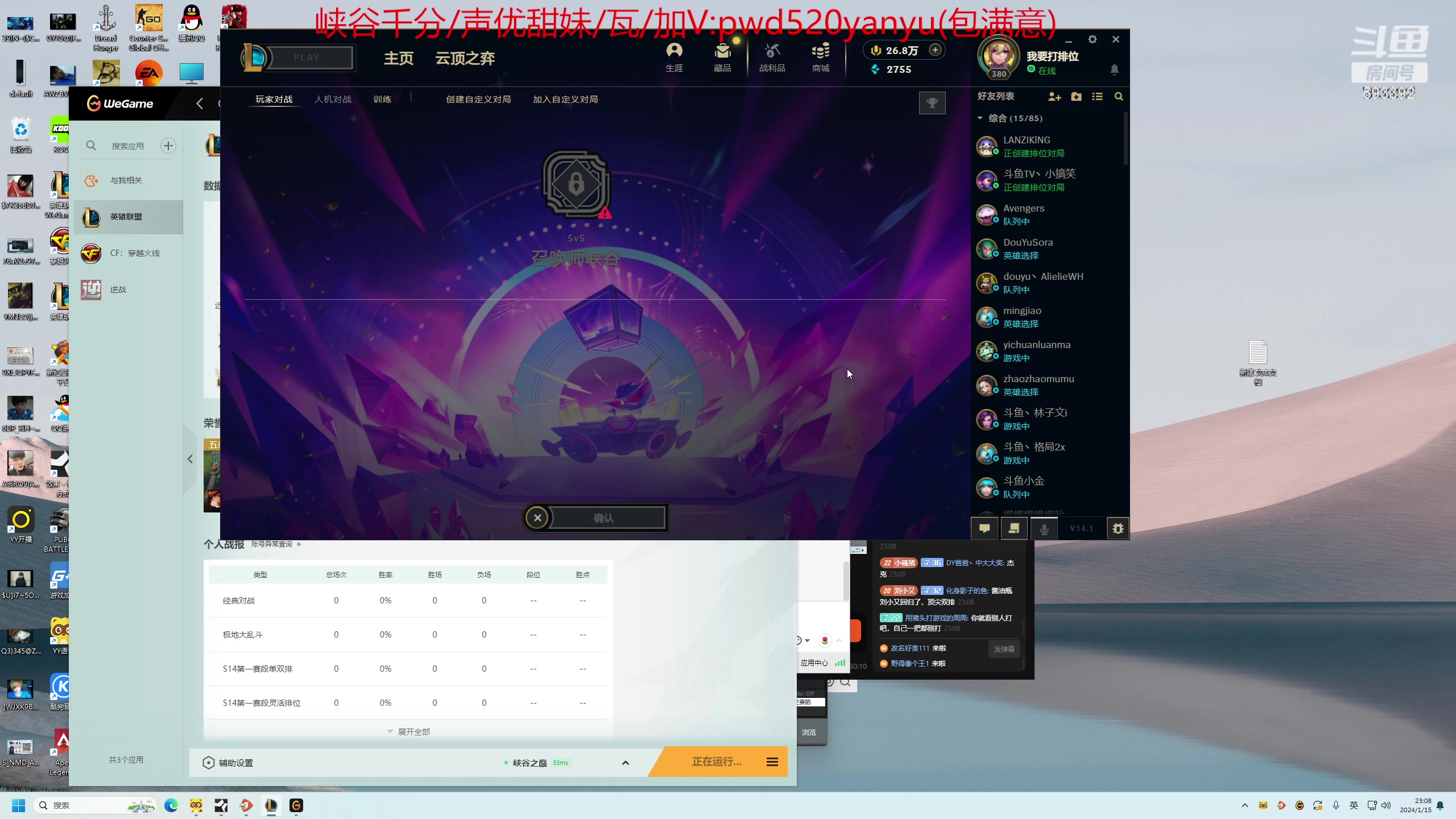Screen dimensions: 1456x819
Task: Expand the 峡谷之巅 server selector arrow
Action: [626, 763]
